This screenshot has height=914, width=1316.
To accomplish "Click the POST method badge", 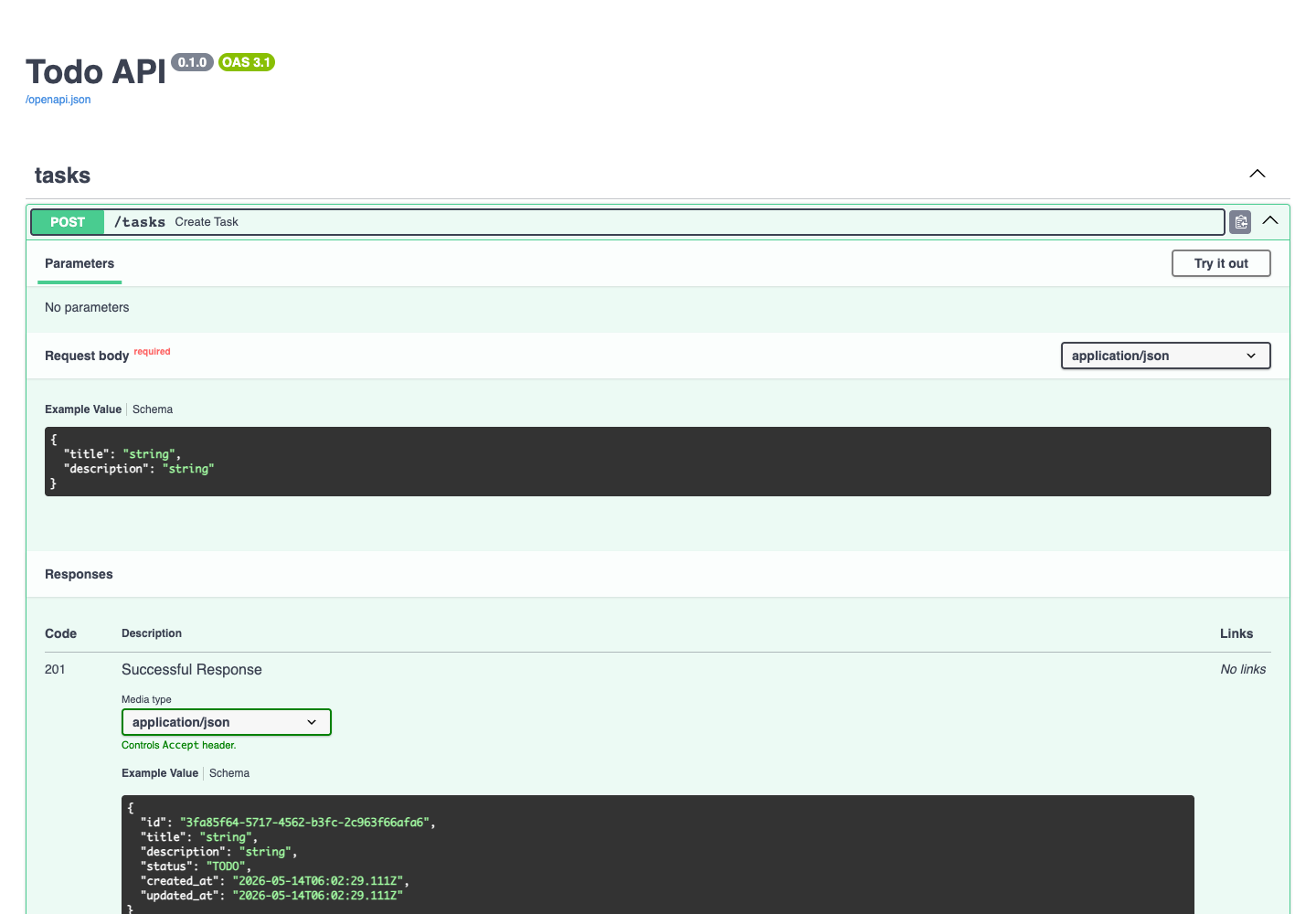I will [68, 222].
